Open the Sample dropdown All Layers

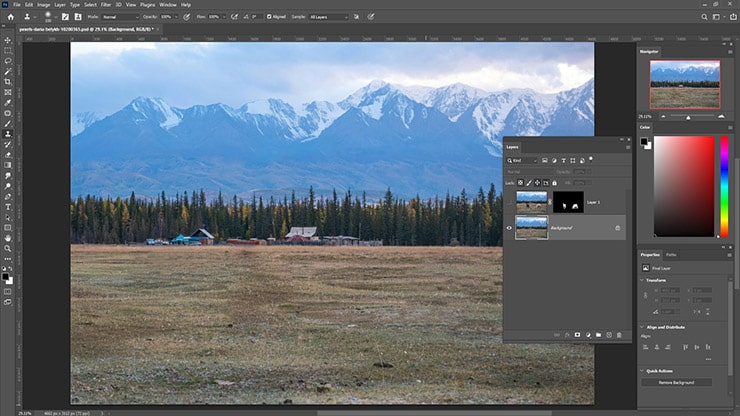tap(328, 17)
